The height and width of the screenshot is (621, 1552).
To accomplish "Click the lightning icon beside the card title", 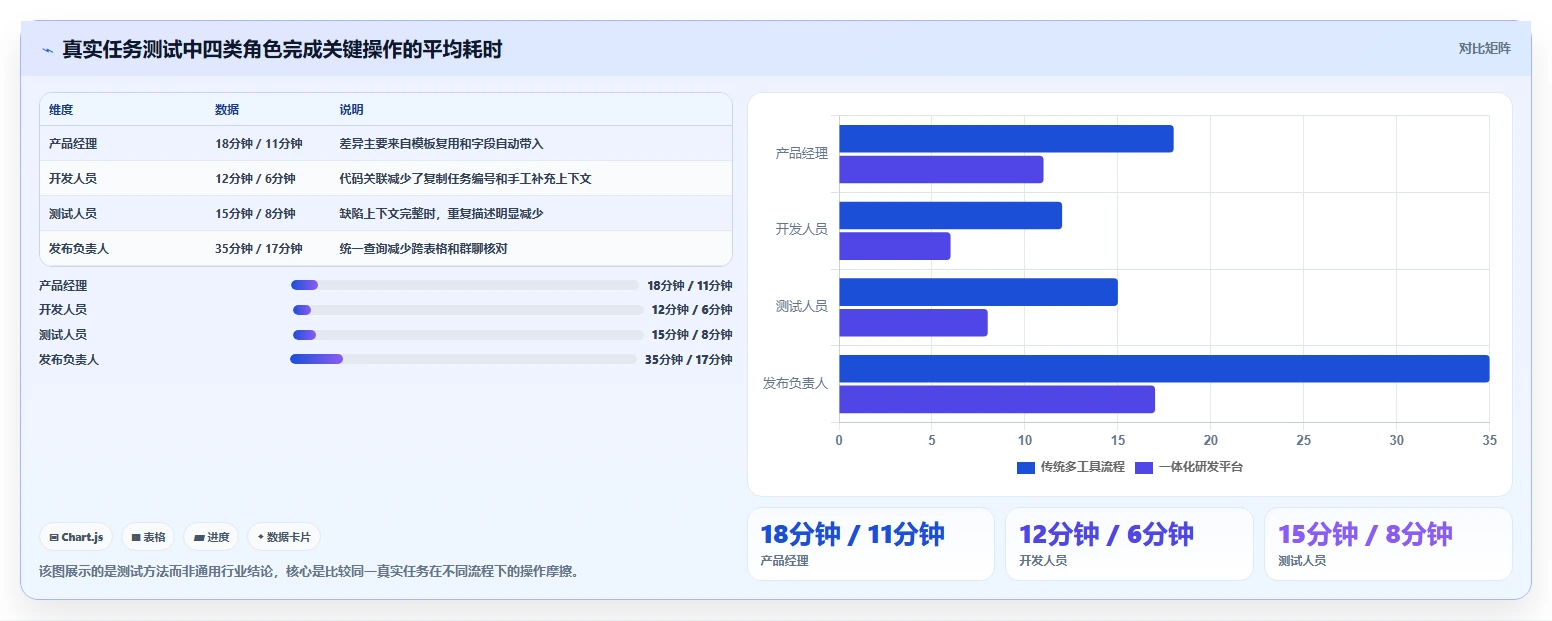I will (x=47, y=50).
